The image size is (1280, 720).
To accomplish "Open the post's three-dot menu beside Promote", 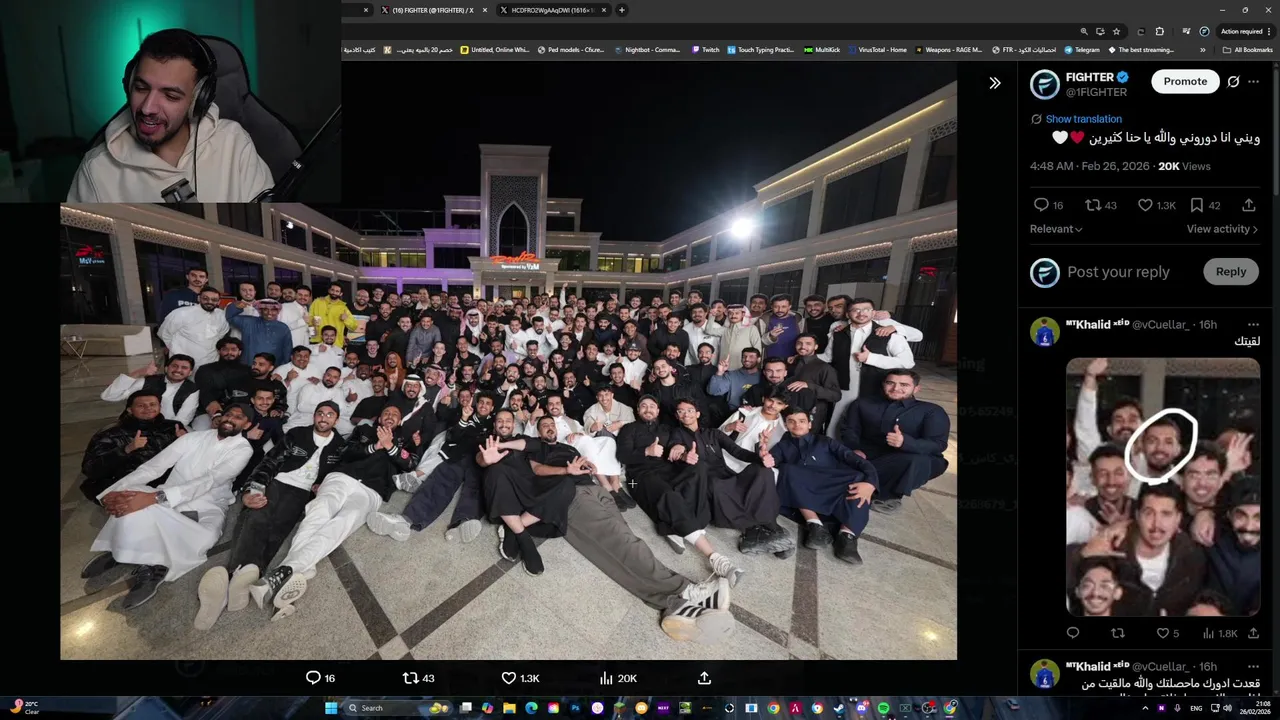I will [1254, 82].
